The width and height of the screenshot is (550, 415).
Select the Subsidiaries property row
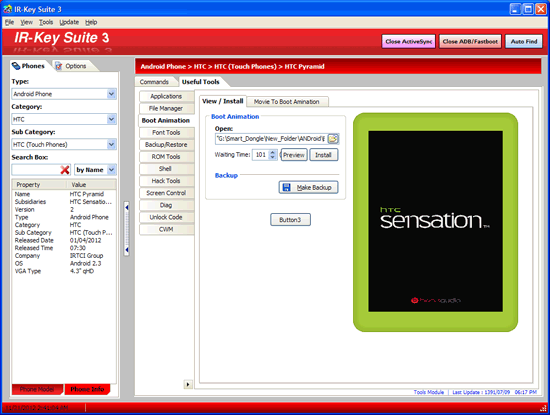(64, 202)
